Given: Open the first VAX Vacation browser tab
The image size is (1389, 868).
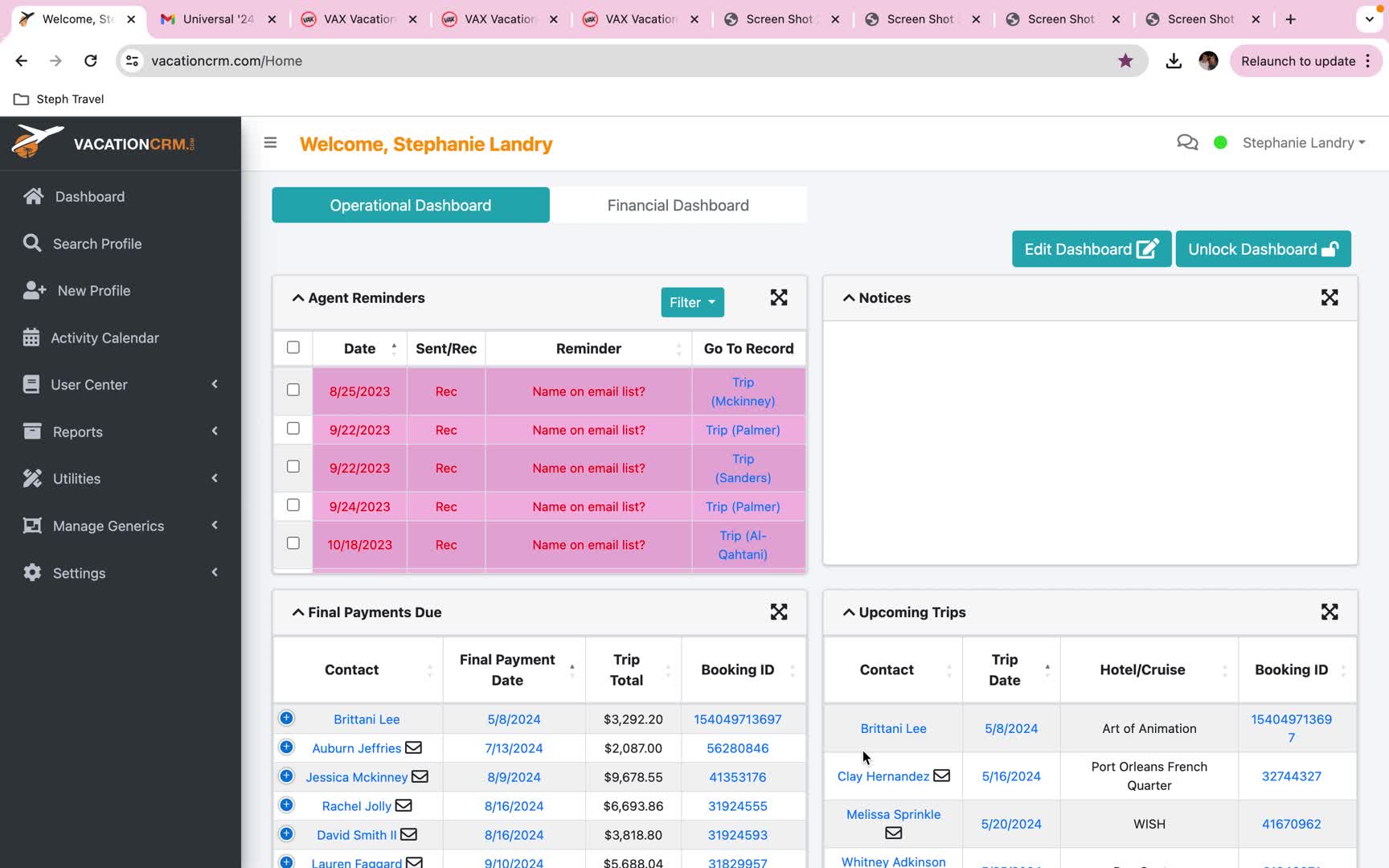Looking at the screenshot, I should [359, 18].
